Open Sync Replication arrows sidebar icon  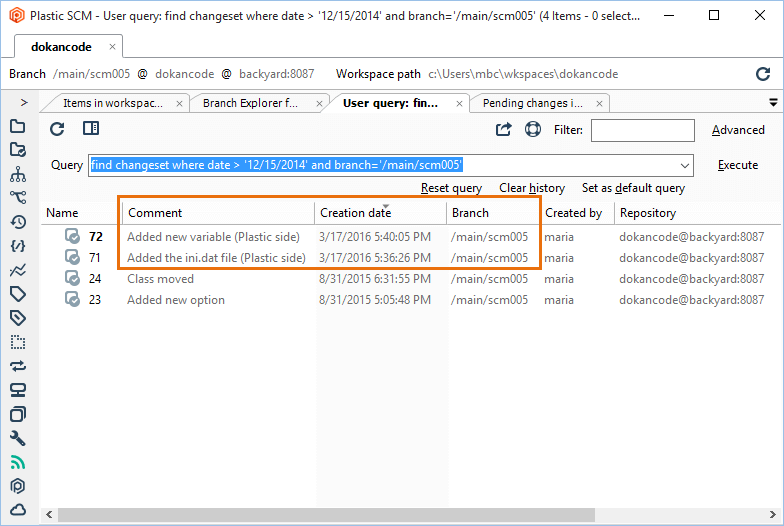(x=17, y=366)
